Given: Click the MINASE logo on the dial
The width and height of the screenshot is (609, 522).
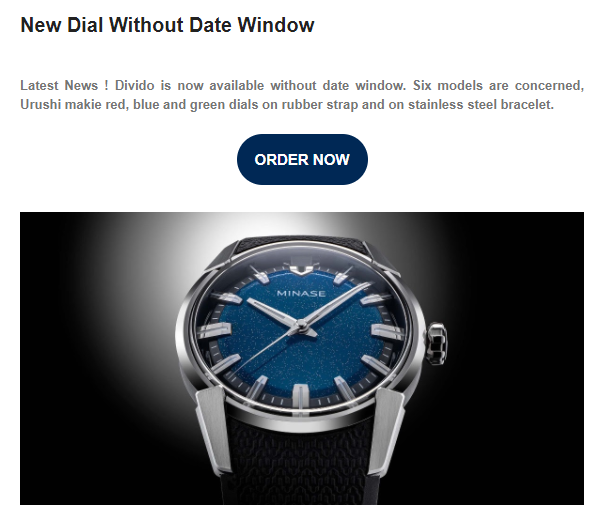Looking at the screenshot, I should (301, 293).
